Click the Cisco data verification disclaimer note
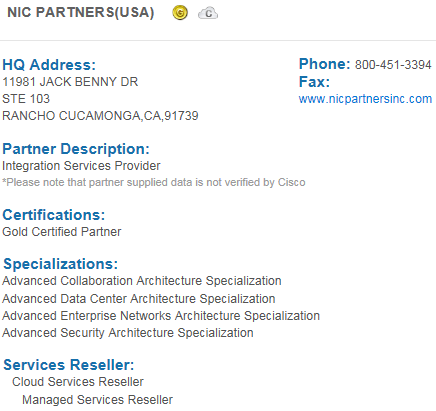 (154, 182)
